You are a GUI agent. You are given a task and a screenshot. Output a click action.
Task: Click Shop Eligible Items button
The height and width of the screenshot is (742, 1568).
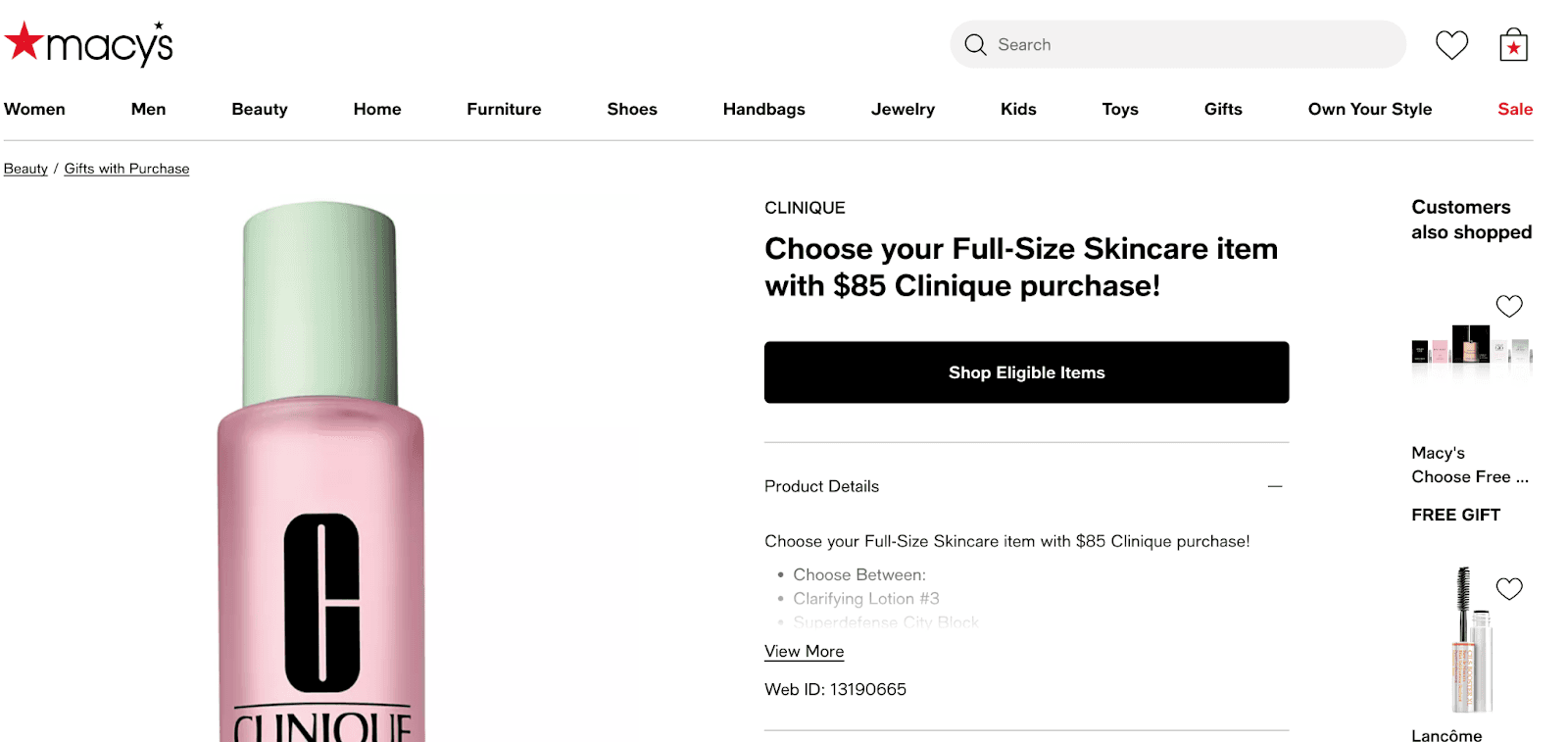1026,372
